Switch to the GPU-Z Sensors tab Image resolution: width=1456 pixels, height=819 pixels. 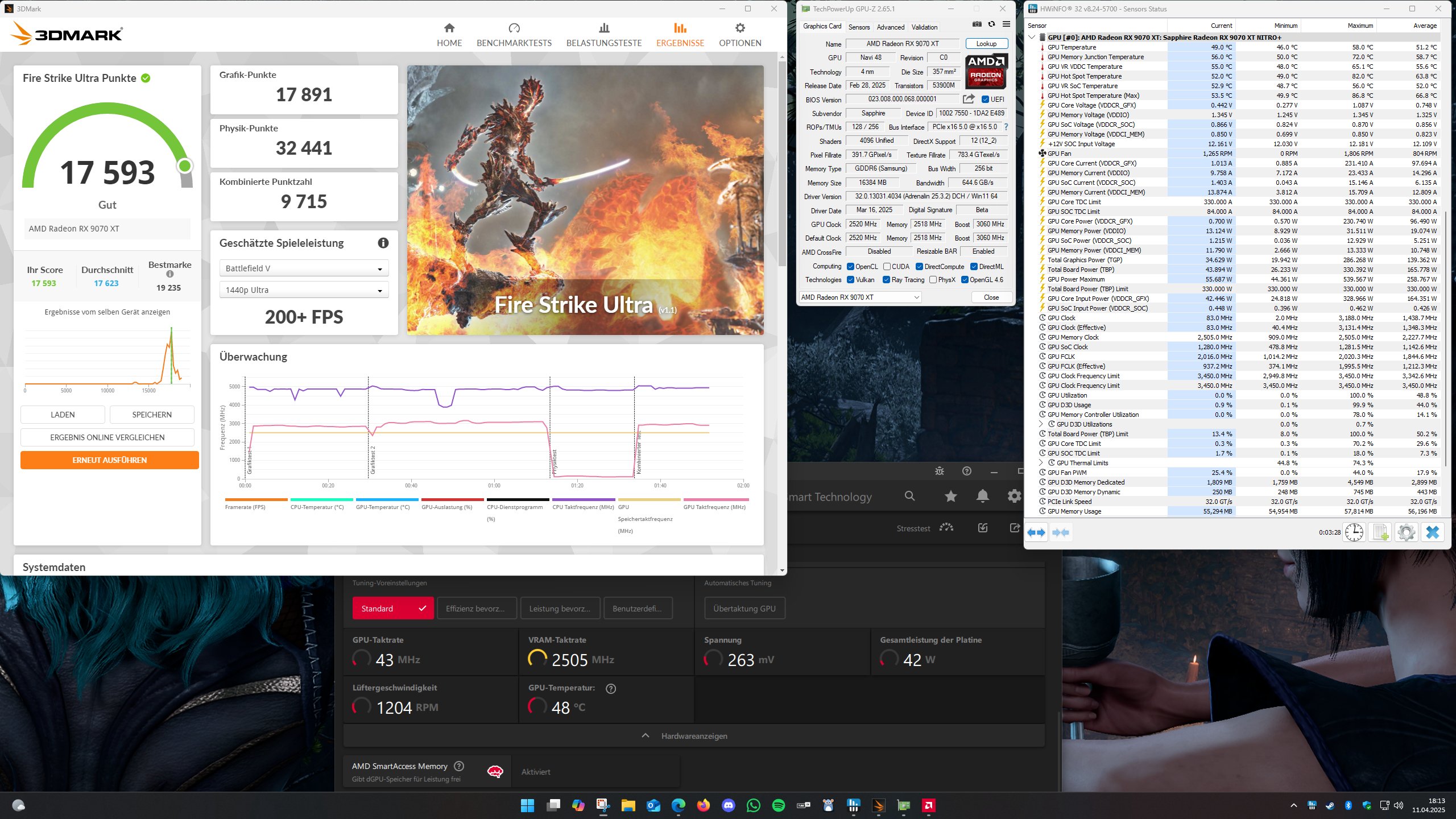[x=859, y=27]
